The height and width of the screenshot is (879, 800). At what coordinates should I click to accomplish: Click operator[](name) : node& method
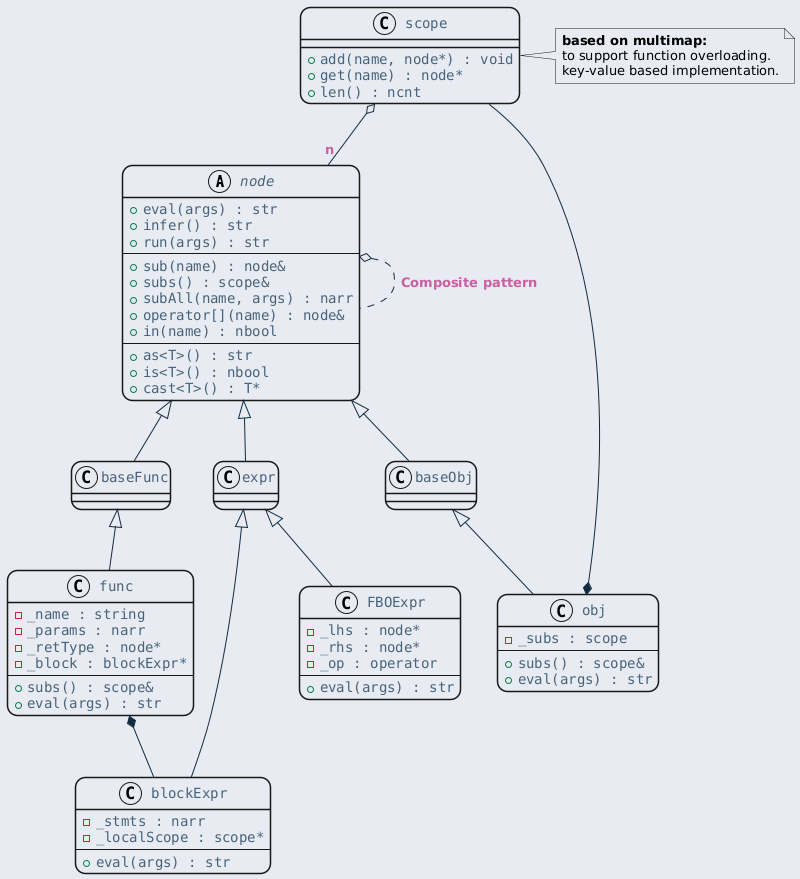click(x=243, y=316)
